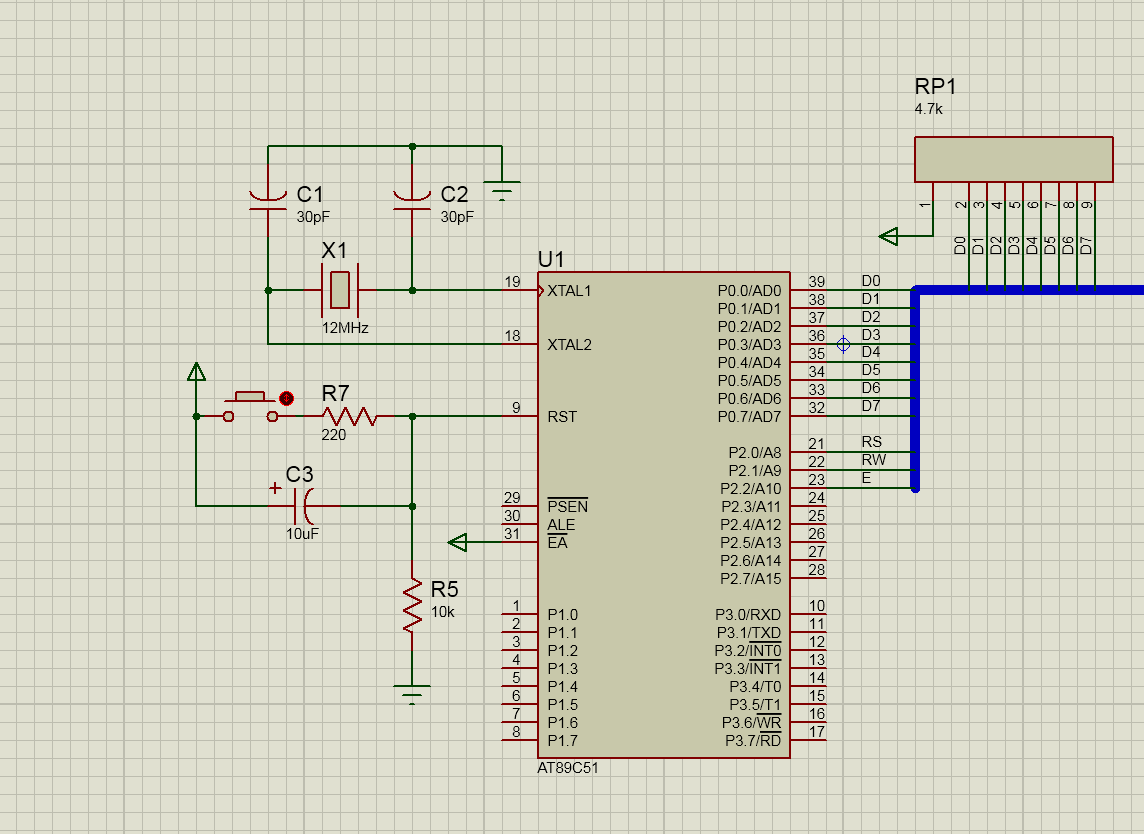Click the 4.7k value under RP1

(x=929, y=109)
